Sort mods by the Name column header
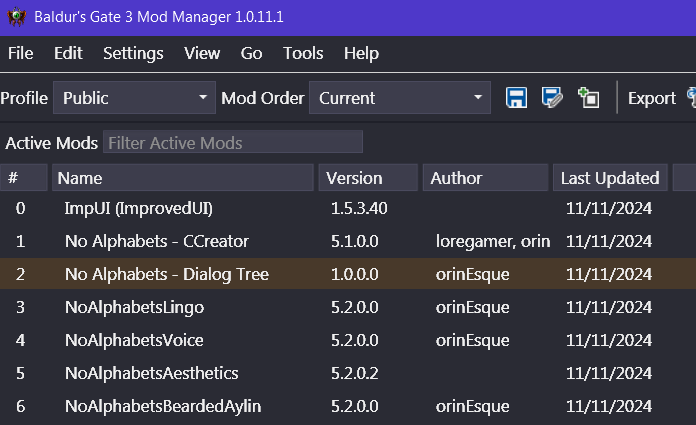This screenshot has height=425, width=696. pyautogui.click(x=184, y=178)
